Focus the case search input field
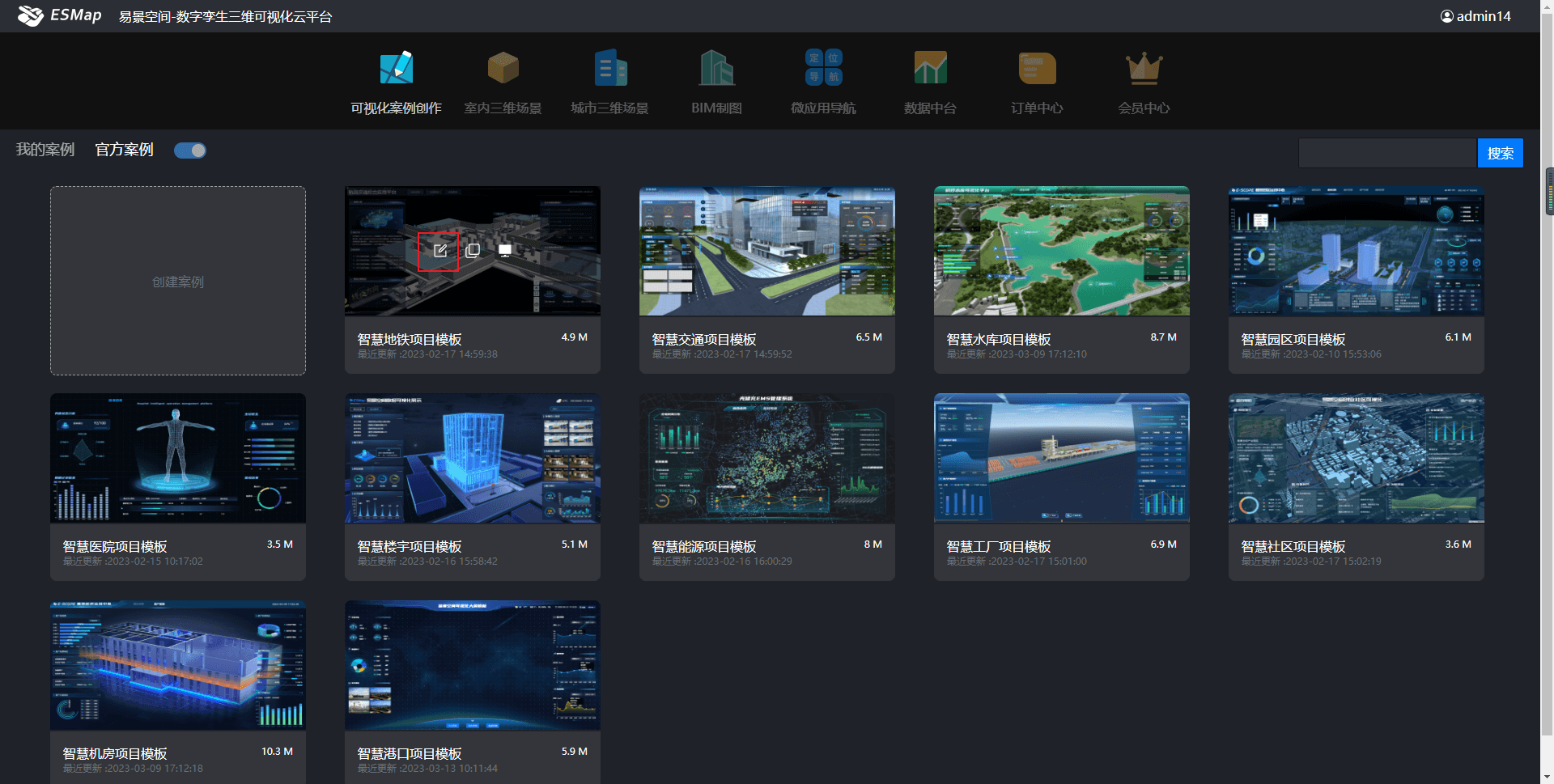This screenshot has width=1554, height=784. [1387, 153]
